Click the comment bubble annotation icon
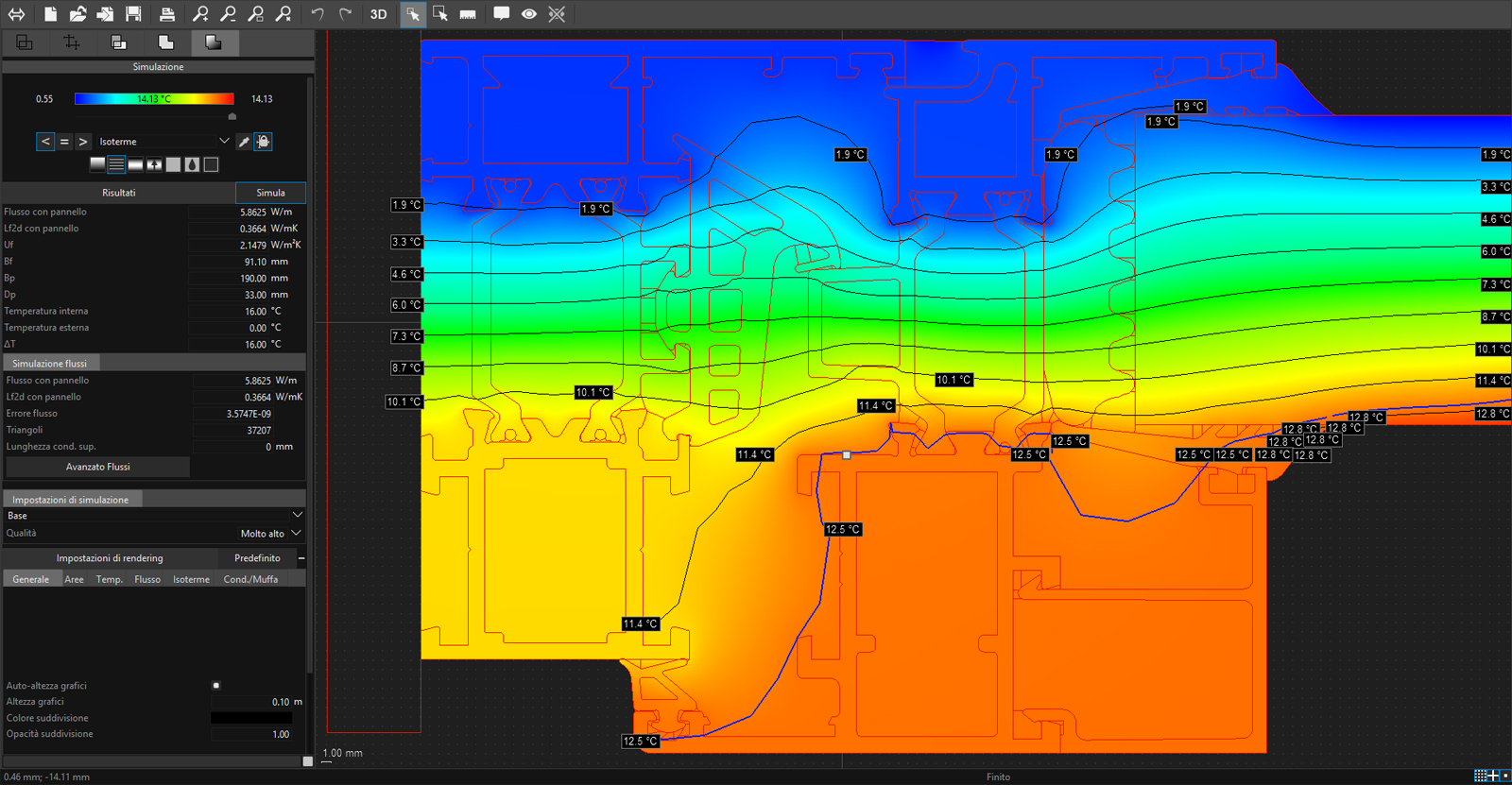 (x=502, y=14)
